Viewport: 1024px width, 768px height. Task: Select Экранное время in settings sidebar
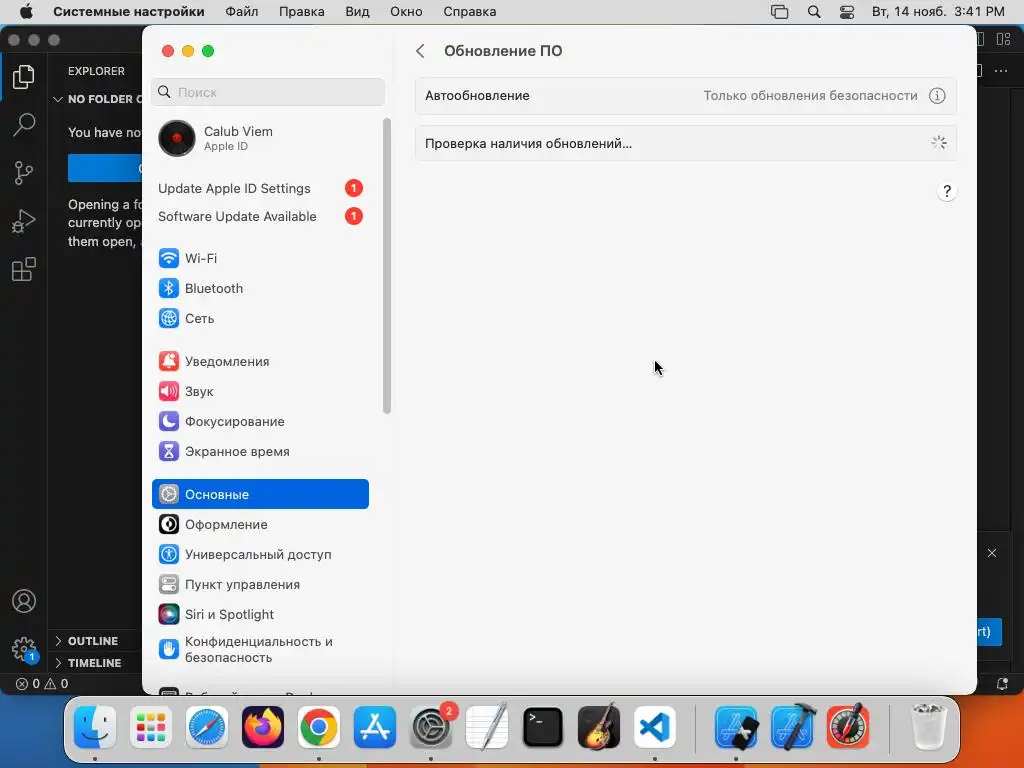pyautogui.click(x=260, y=451)
